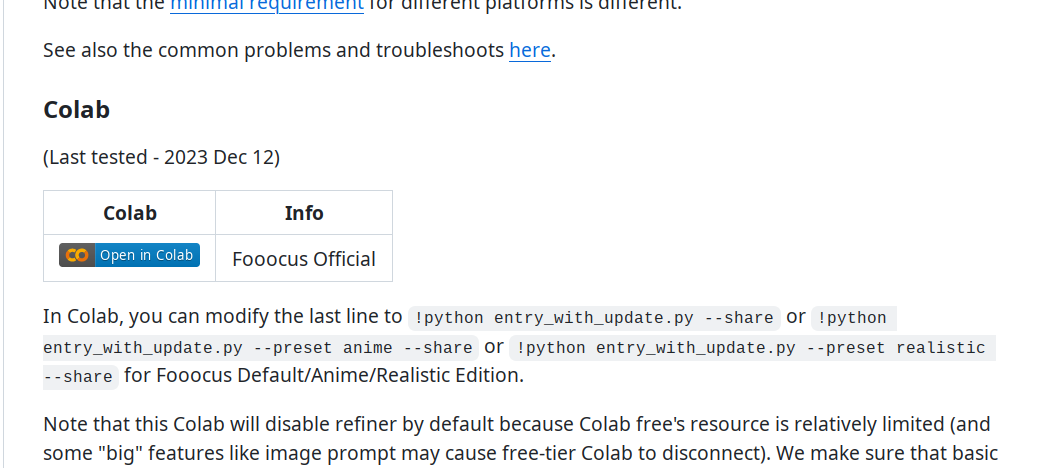Open the "here" troubleshooting link
The width and height of the screenshot is (1049, 468).
point(530,50)
